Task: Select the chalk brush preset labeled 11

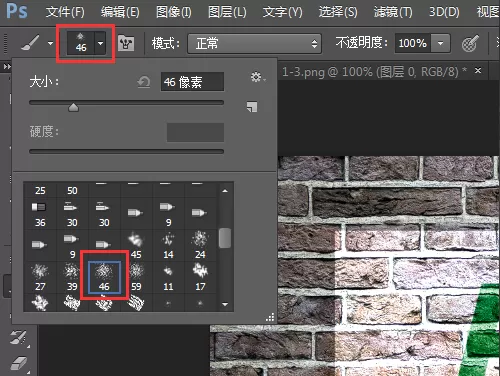Action: [168, 278]
